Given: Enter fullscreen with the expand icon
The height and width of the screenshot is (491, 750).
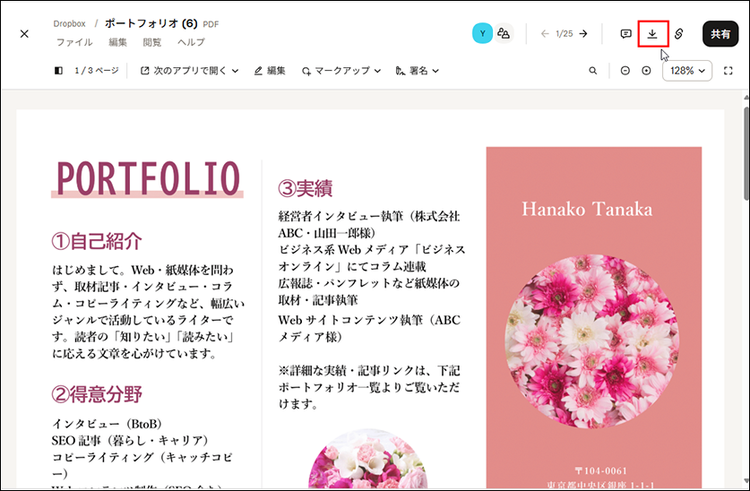Looking at the screenshot, I should (728, 71).
